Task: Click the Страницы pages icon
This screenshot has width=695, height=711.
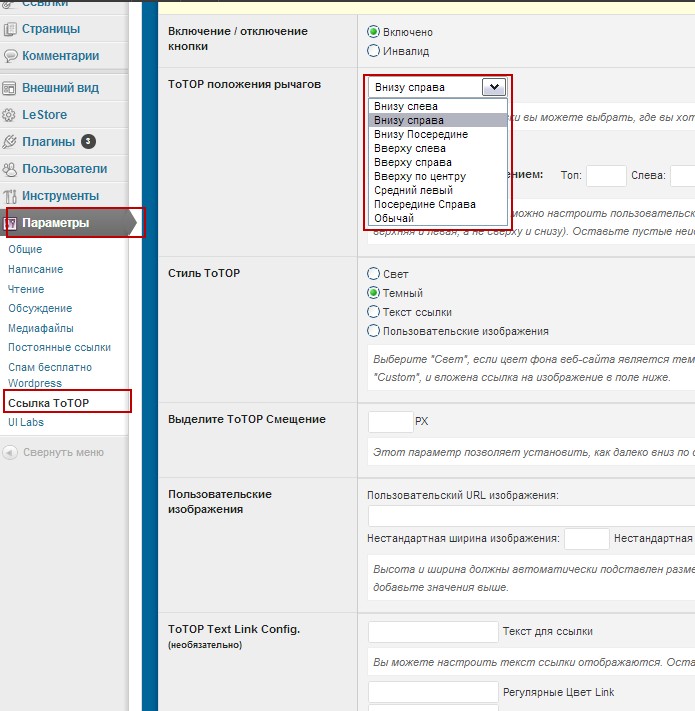Action: pos(10,29)
